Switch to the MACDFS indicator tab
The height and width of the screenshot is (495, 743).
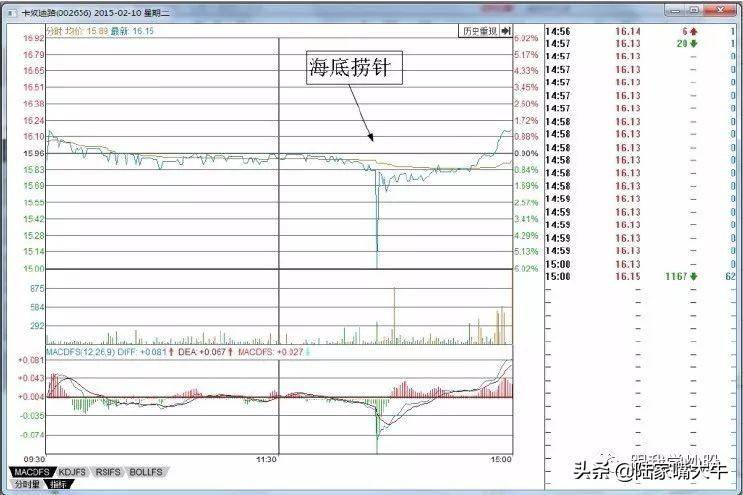click(x=31, y=472)
